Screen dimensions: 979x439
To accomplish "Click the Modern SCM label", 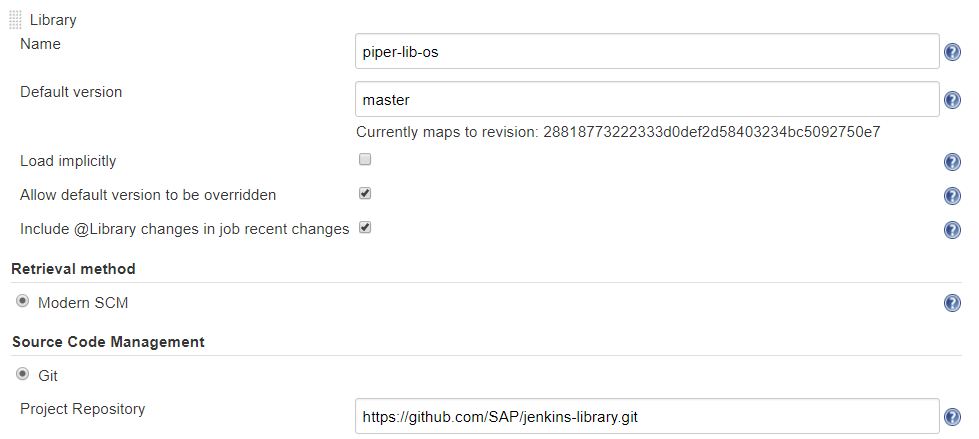I will coord(83,303).
